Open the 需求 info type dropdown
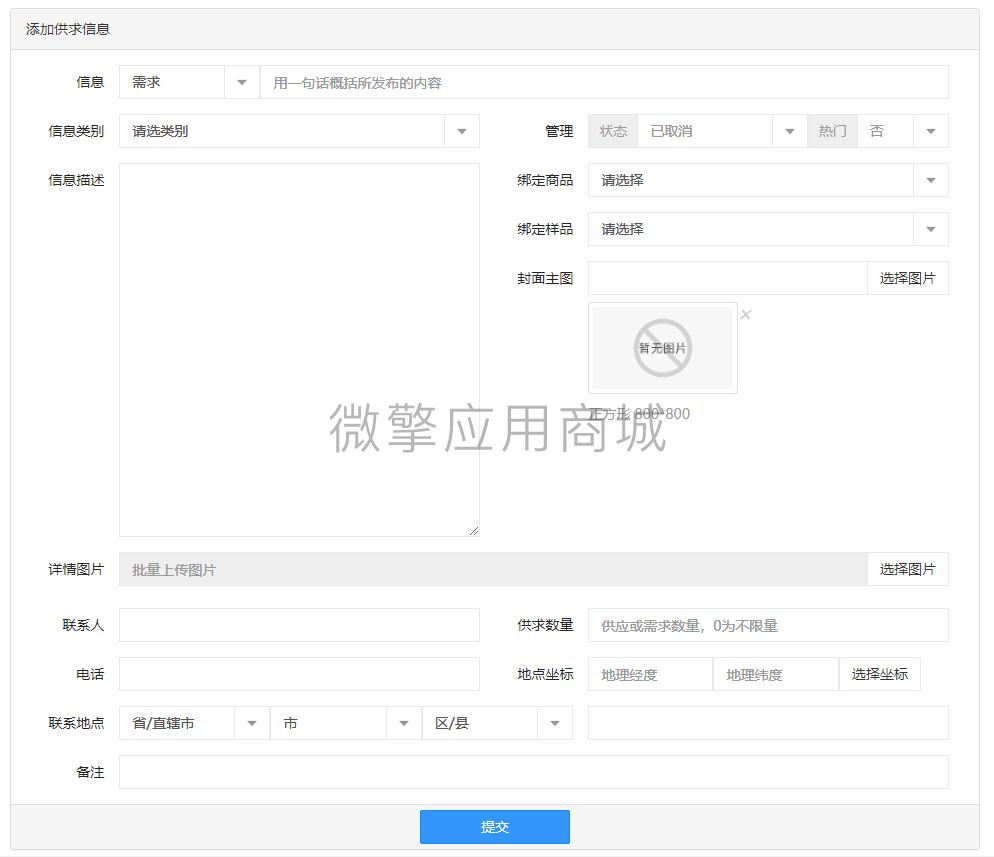The height and width of the screenshot is (857, 994). click(x=189, y=82)
